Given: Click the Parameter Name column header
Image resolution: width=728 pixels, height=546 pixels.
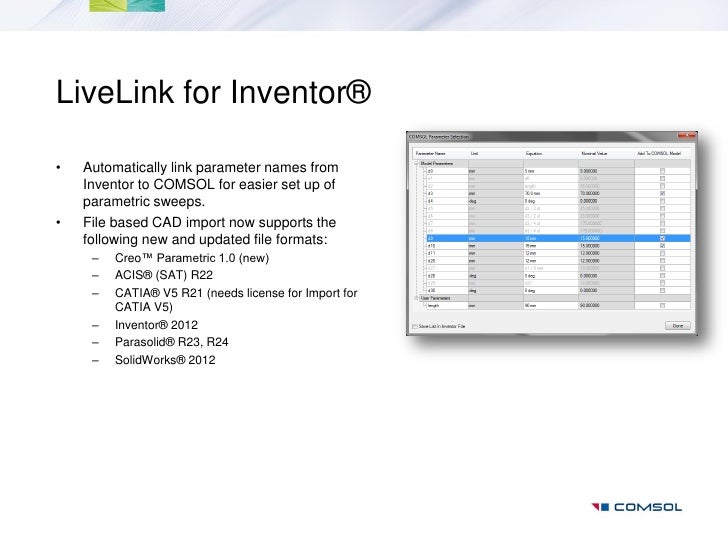Looking at the screenshot, I should coord(430,153).
